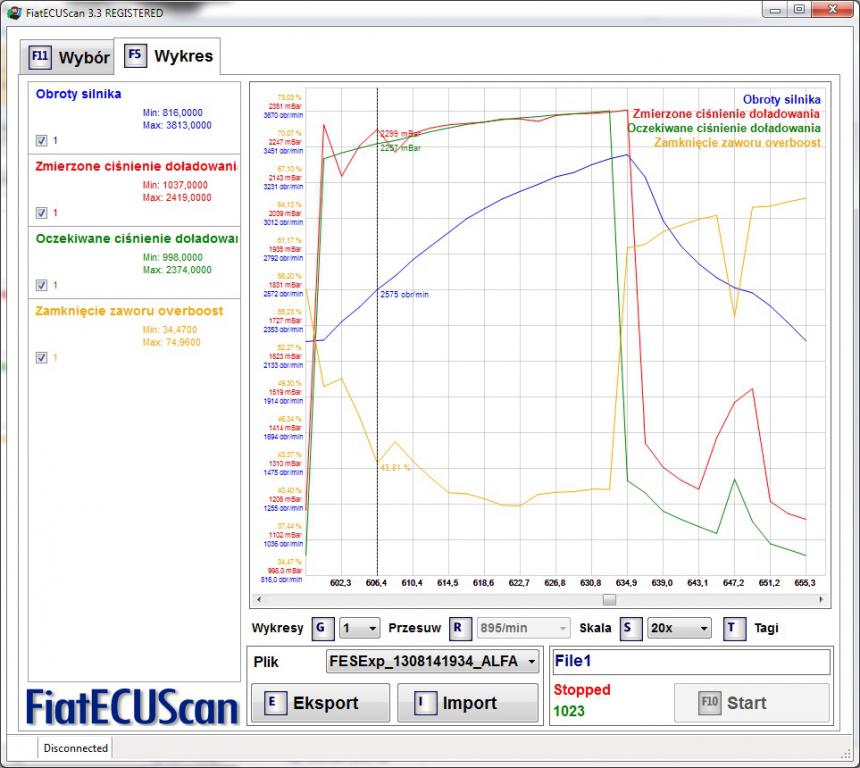Screen dimensions: 860x768
Task: Click the T shortcut icon for Tagi
Action: [734, 628]
